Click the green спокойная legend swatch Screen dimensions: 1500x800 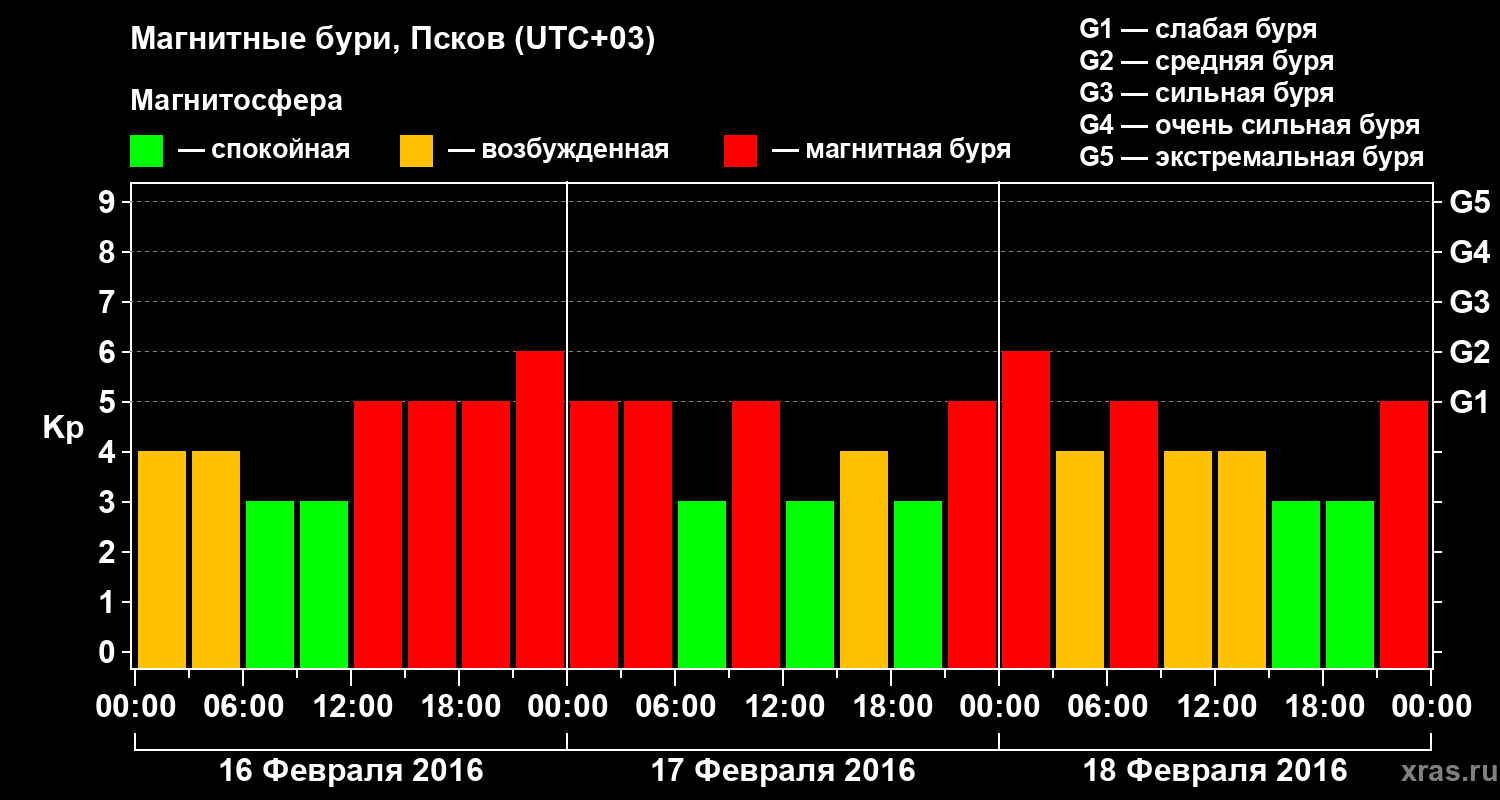click(146, 151)
